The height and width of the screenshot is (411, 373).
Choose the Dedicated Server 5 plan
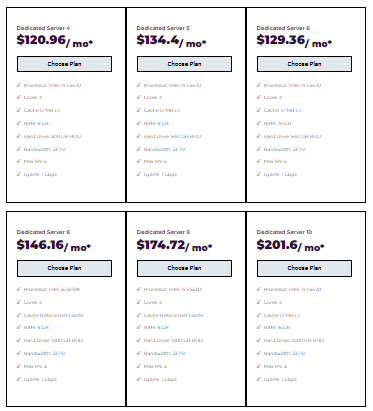184,64
